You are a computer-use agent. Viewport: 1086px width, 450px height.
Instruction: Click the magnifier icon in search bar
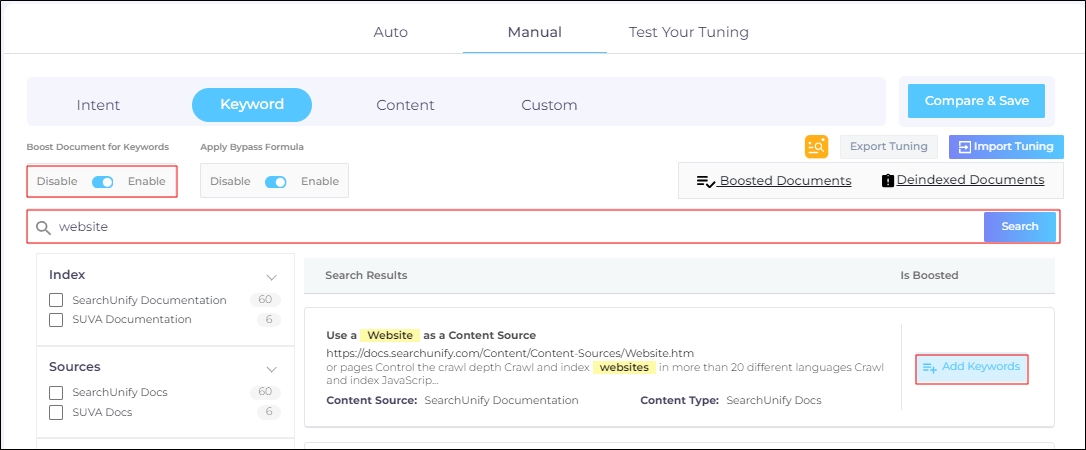click(43, 227)
